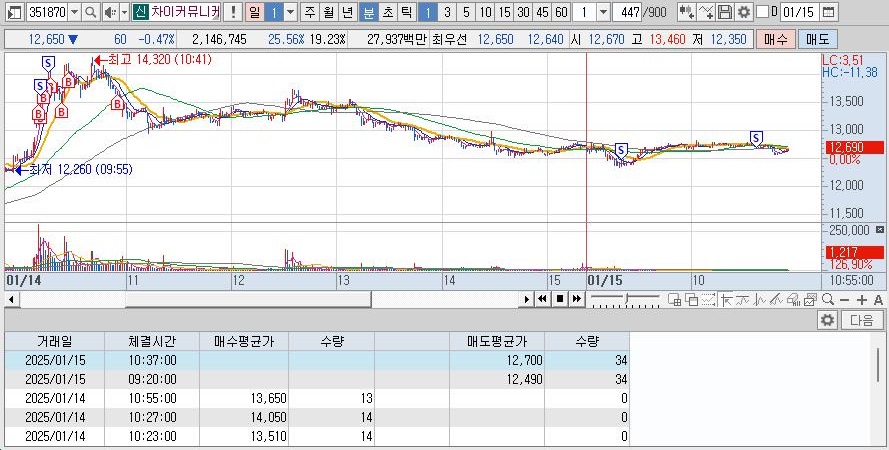Click the add line indicator icon
The image size is (889, 450).
(706, 12)
